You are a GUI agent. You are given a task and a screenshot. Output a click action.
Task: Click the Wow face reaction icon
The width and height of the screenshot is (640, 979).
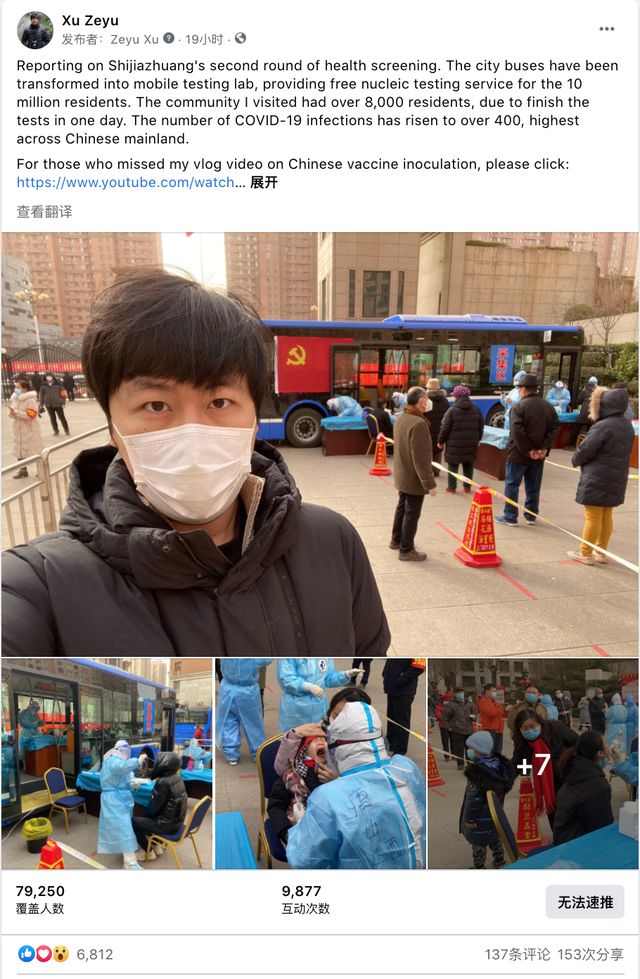[x=61, y=953]
